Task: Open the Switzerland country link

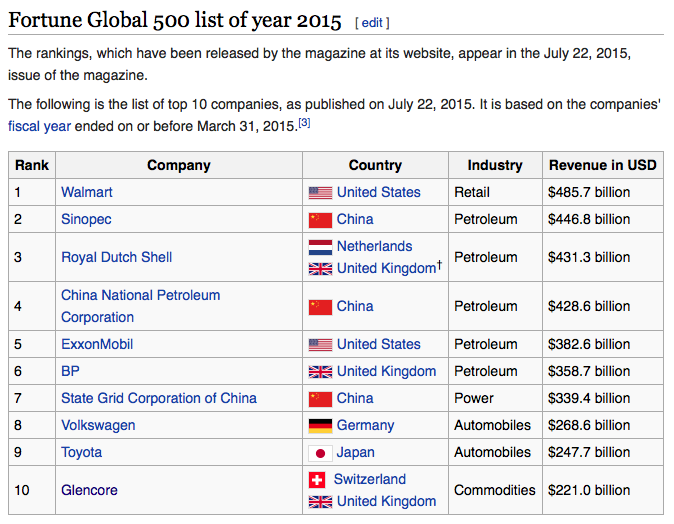Action: click(370, 479)
